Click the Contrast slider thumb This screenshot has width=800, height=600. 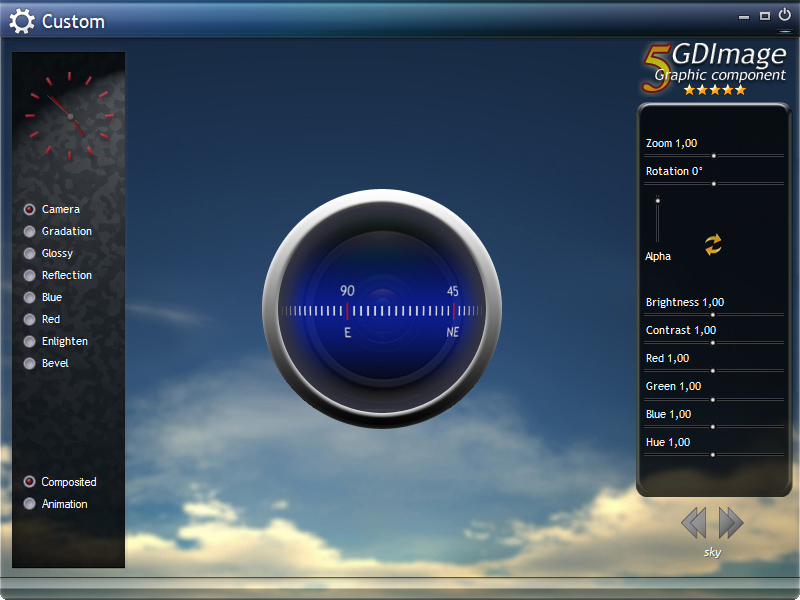tap(713, 343)
